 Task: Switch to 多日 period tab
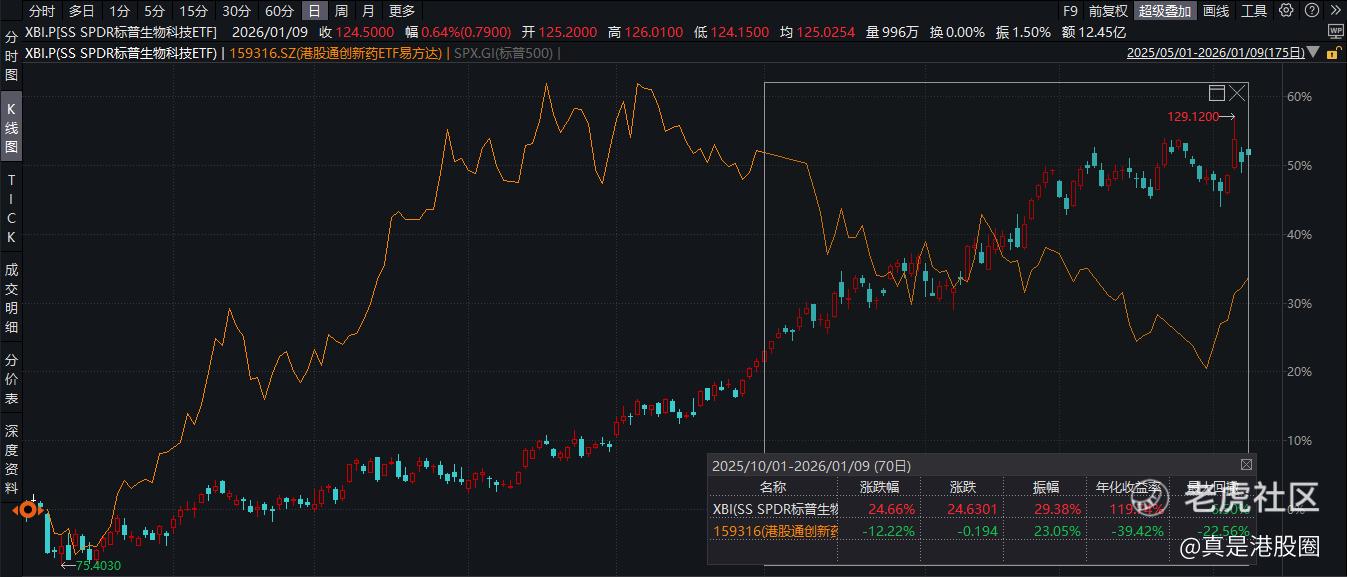[x=82, y=11]
